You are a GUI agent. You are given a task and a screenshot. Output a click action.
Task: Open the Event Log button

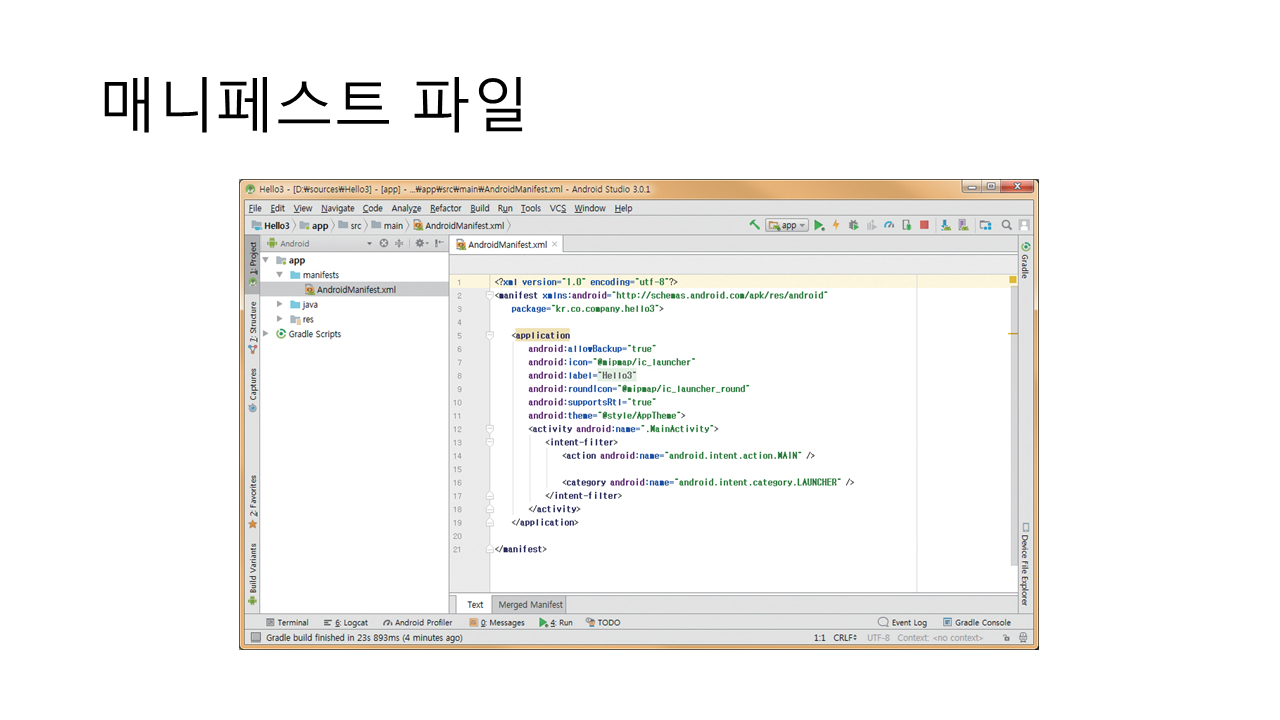point(902,622)
